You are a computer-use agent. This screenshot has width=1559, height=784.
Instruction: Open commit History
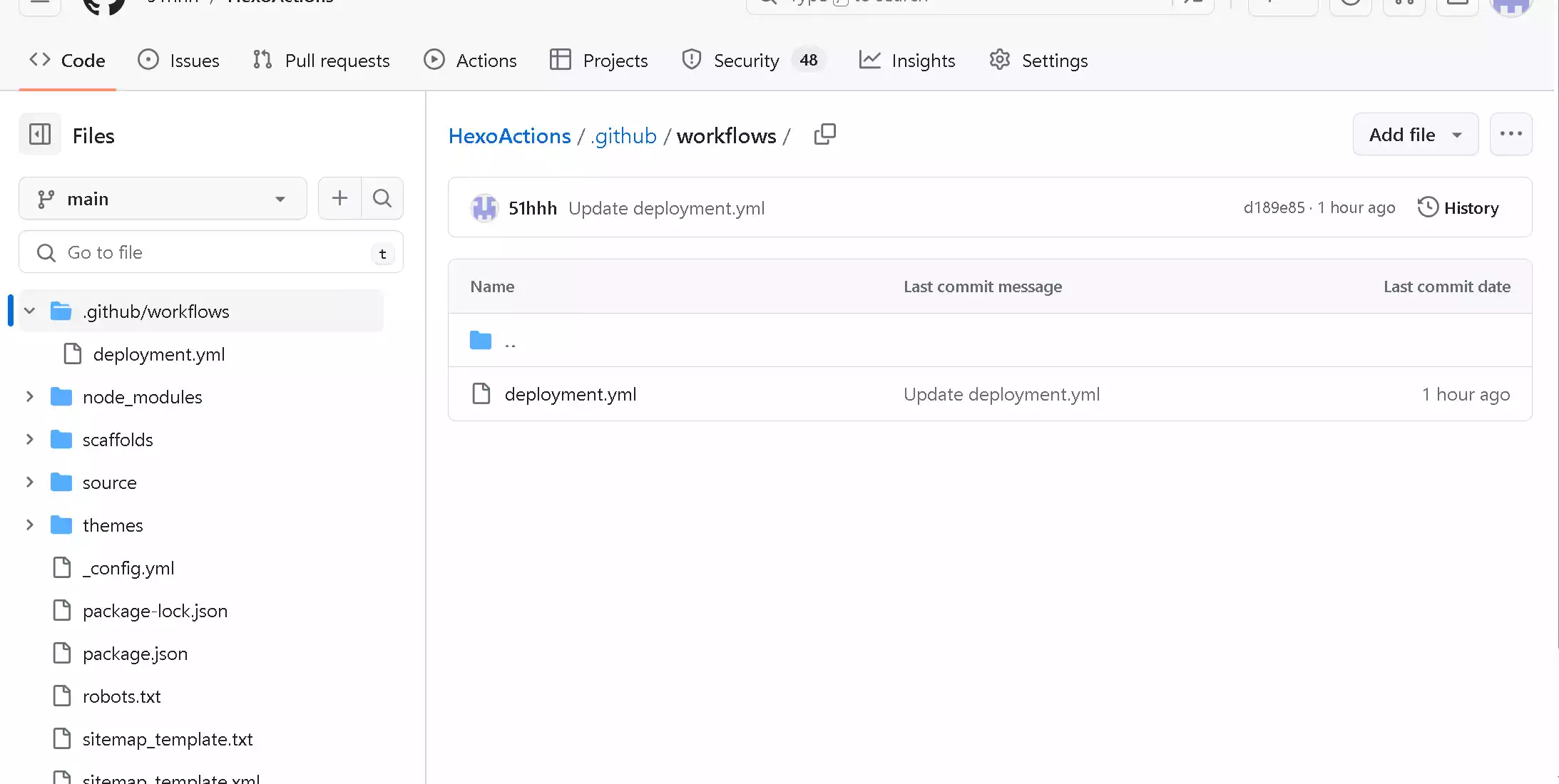pyautogui.click(x=1458, y=208)
